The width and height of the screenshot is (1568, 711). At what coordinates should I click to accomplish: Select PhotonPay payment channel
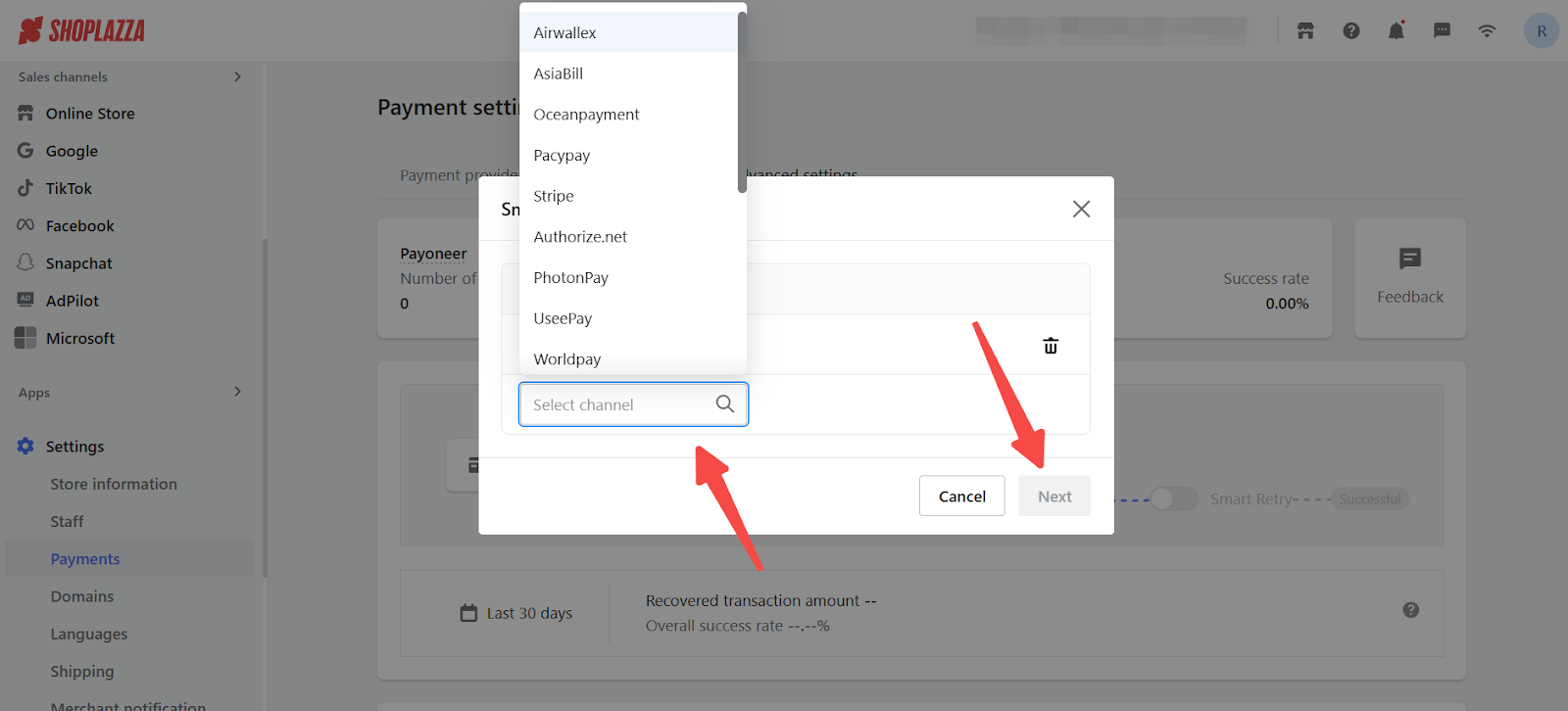click(x=628, y=278)
